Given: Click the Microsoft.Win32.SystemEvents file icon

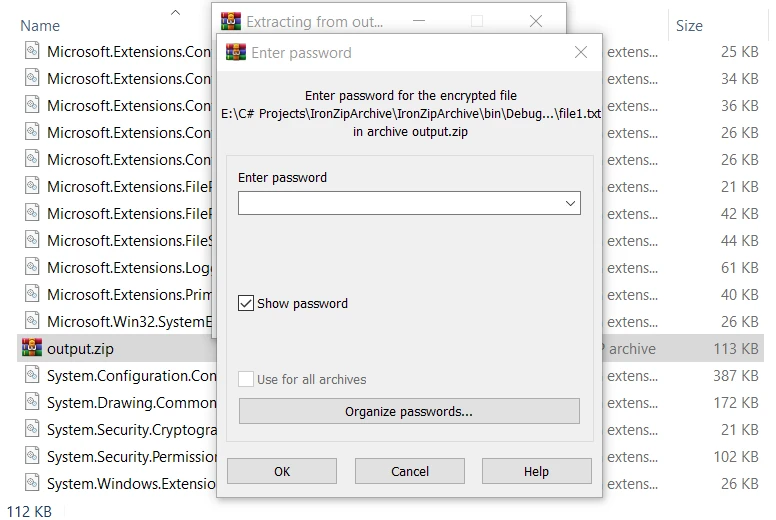Looking at the screenshot, I should pos(32,322).
